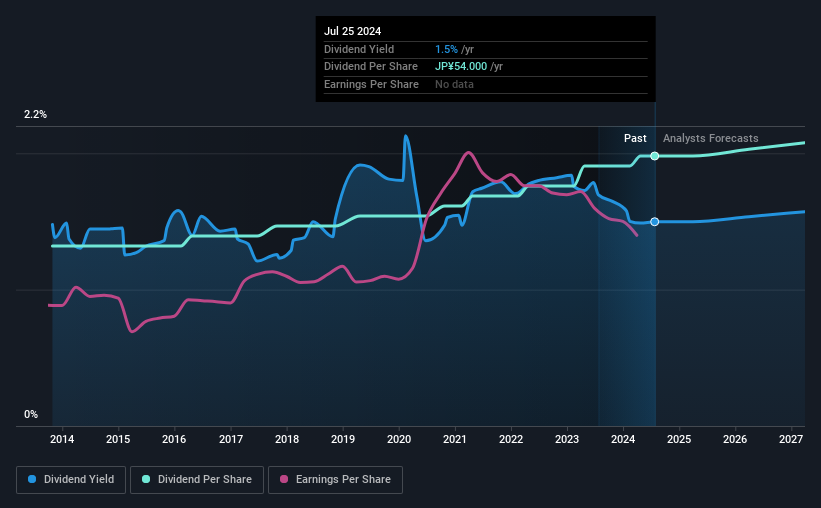Click the Jul 25 2024 tooltip date
Screen dimensions: 821x508
(352, 31)
